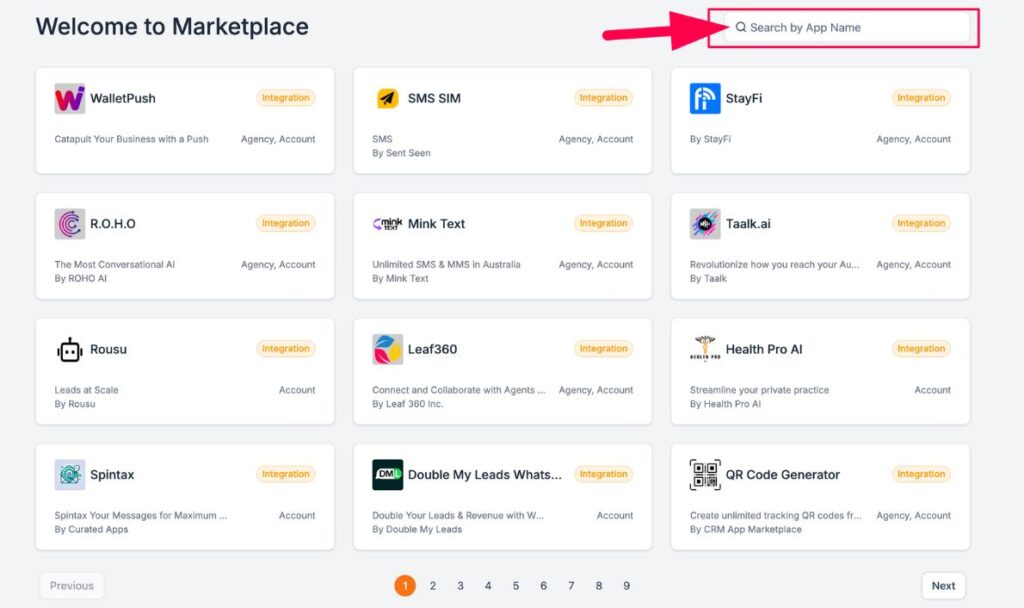Jump to page 4

488,586
